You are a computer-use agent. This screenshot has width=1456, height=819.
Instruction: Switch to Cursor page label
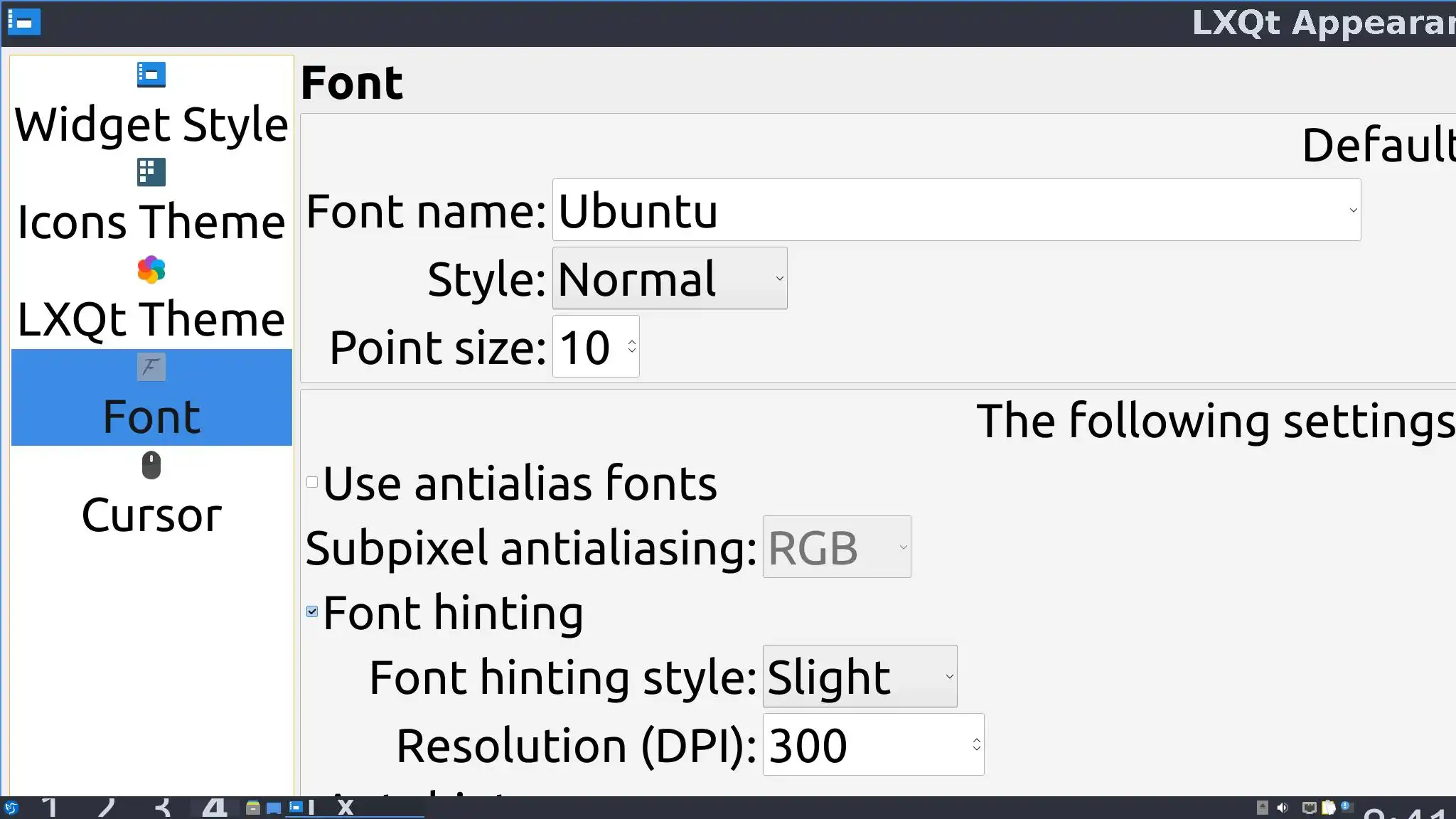click(x=151, y=515)
